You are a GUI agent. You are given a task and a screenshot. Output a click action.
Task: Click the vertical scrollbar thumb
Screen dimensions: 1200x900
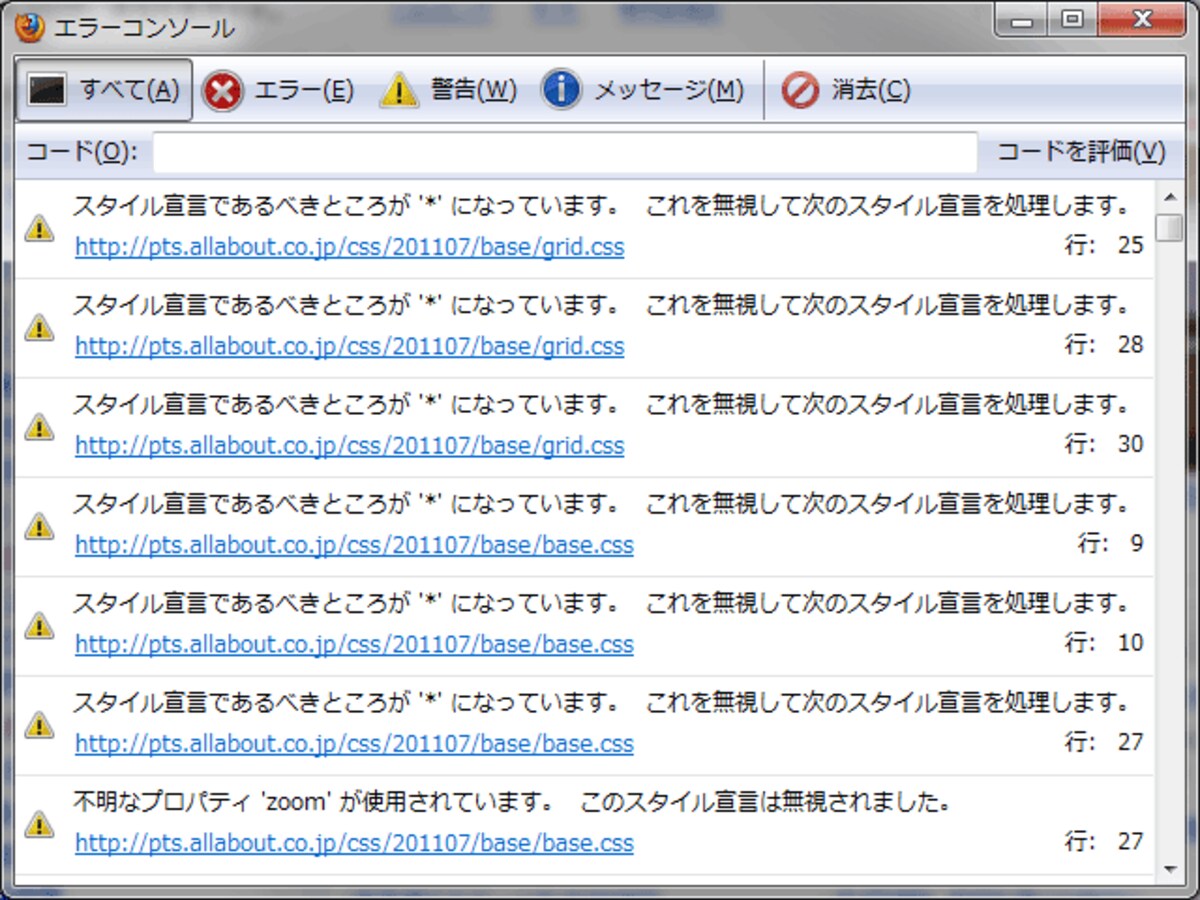click(1168, 227)
